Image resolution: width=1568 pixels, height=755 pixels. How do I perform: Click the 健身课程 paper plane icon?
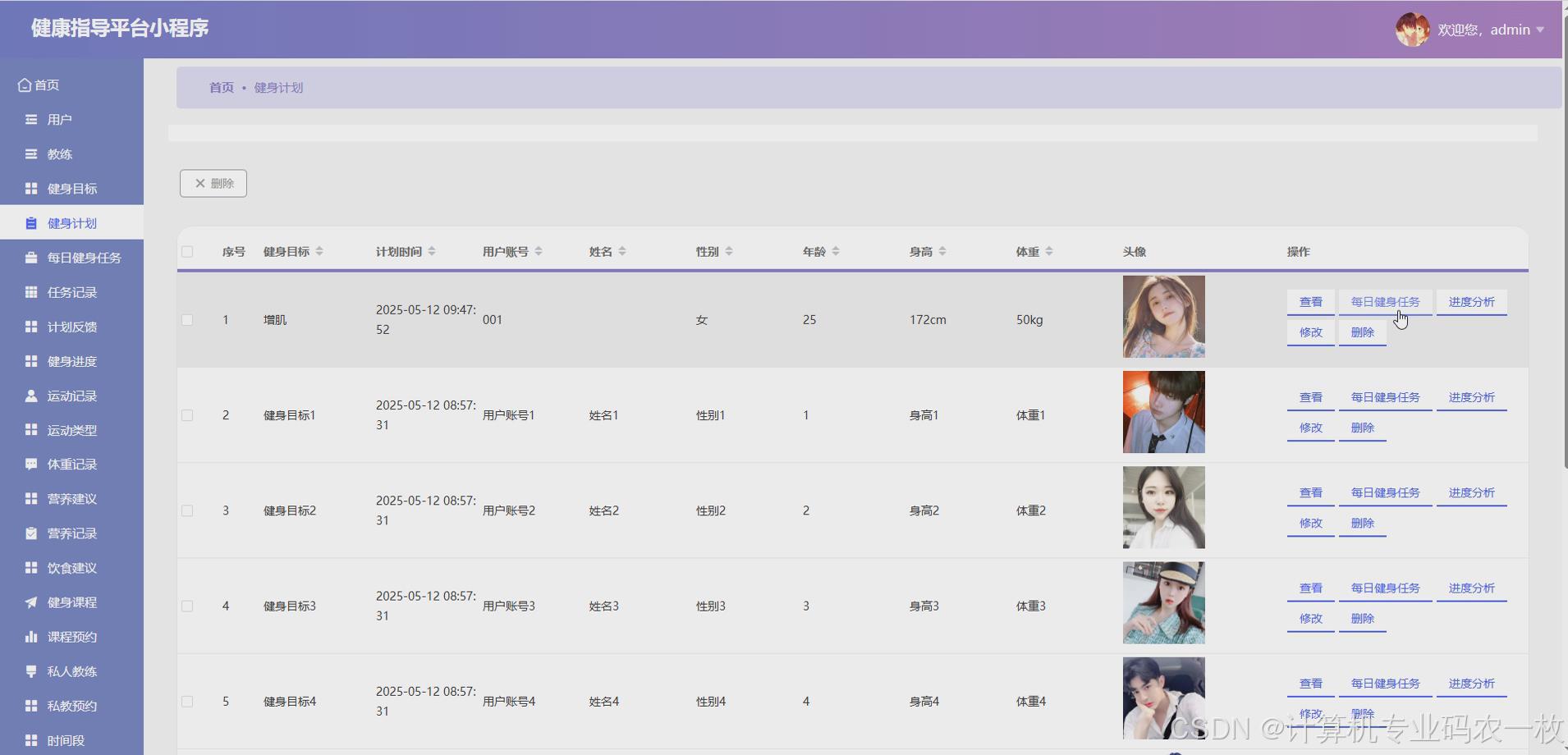pos(31,602)
